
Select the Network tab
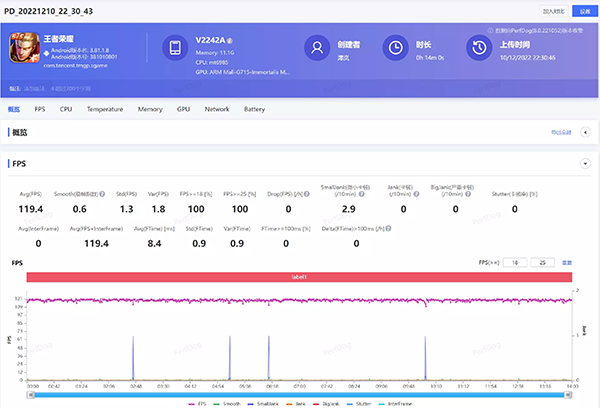(217, 108)
